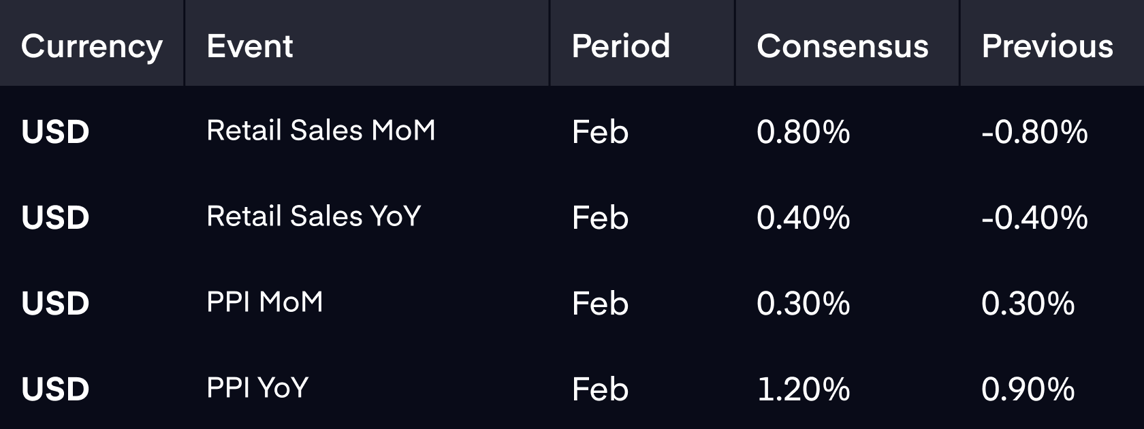Open the PPI MoM event
The width and height of the screenshot is (1144, 429).
tap(264, 301)
